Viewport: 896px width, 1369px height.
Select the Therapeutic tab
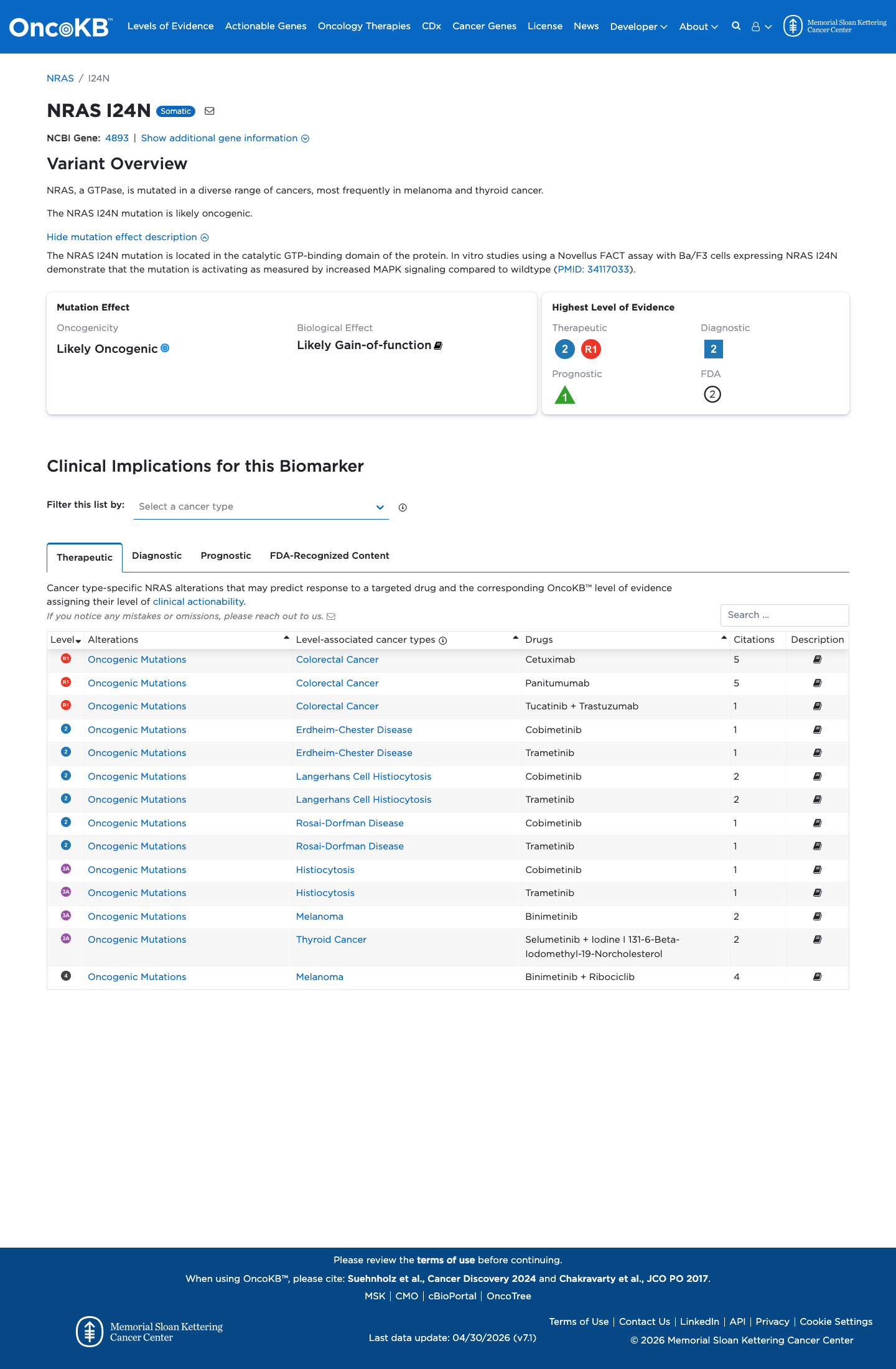pyautogui.click(x=85, y=558)
